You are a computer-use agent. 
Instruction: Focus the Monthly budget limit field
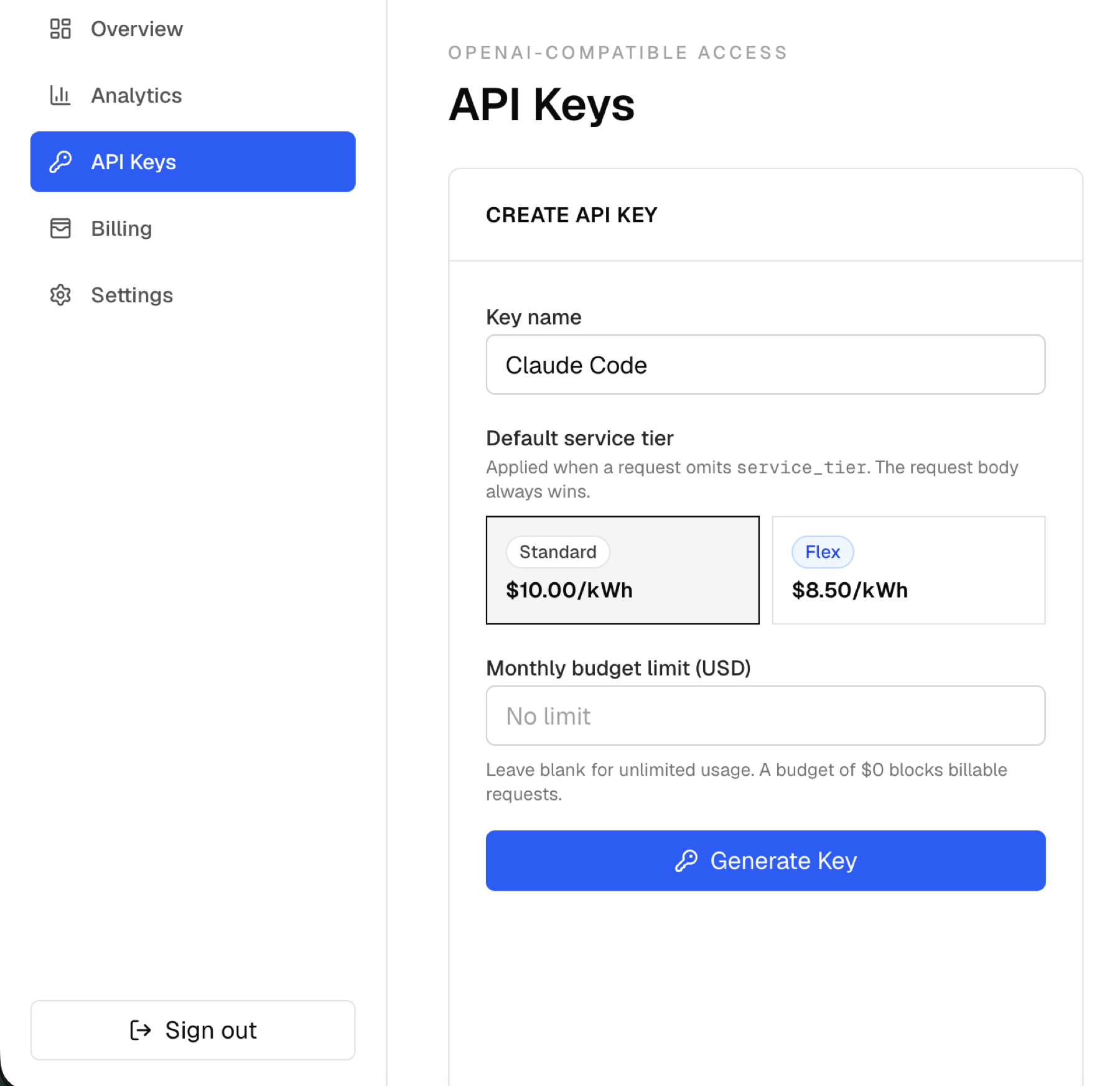(765, 716)
